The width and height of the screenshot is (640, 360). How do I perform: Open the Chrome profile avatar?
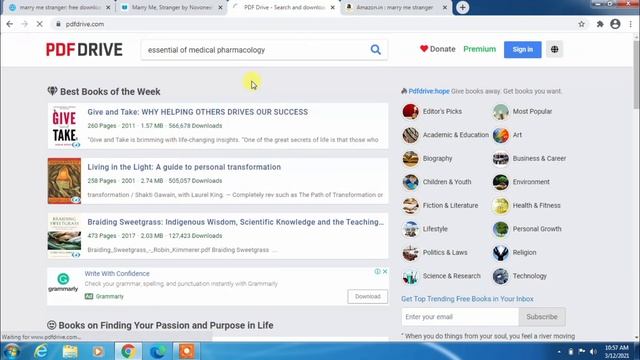(x=615, y=24)
